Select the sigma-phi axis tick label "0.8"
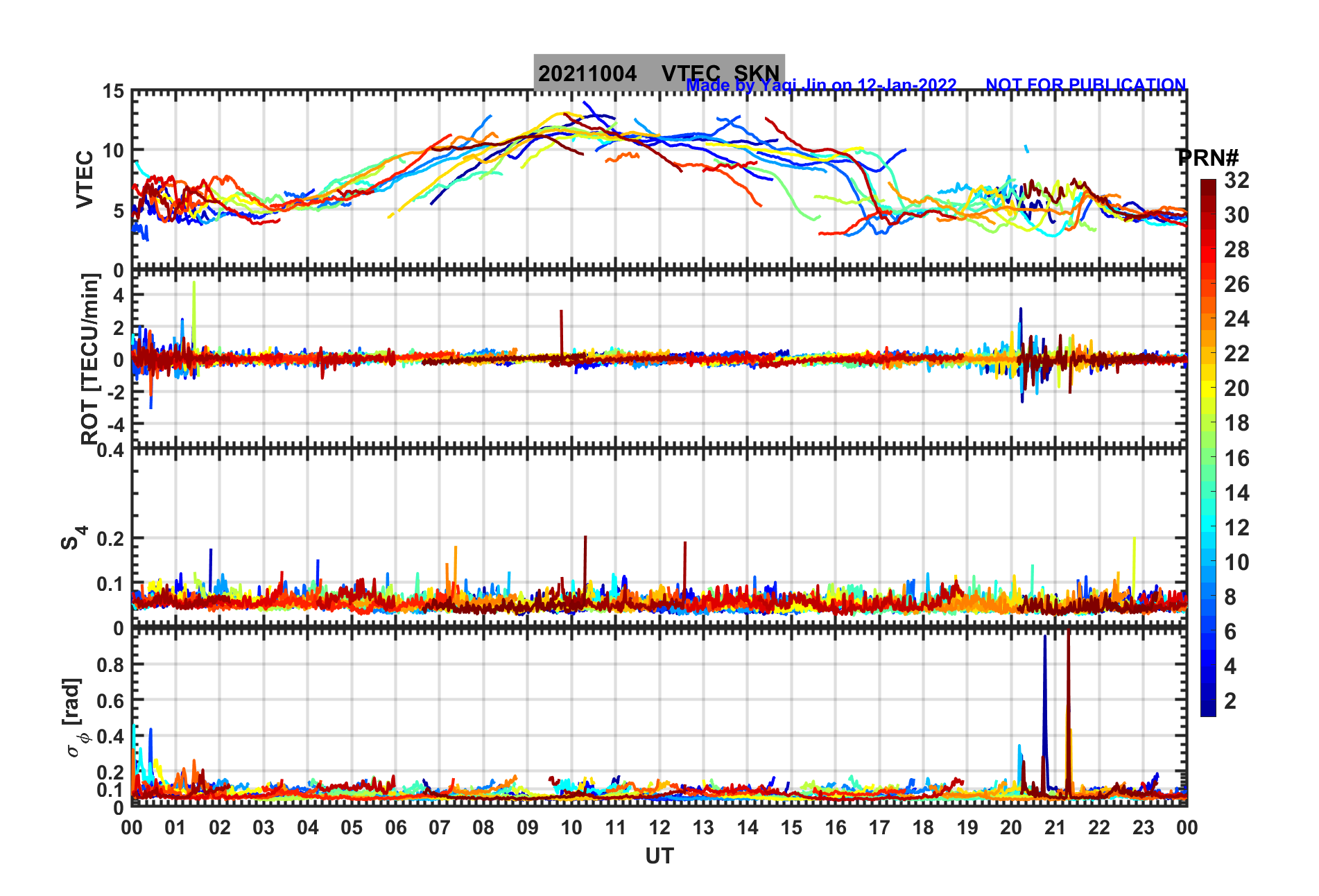This screenshot has width=1319, height=896. [110, 664]
